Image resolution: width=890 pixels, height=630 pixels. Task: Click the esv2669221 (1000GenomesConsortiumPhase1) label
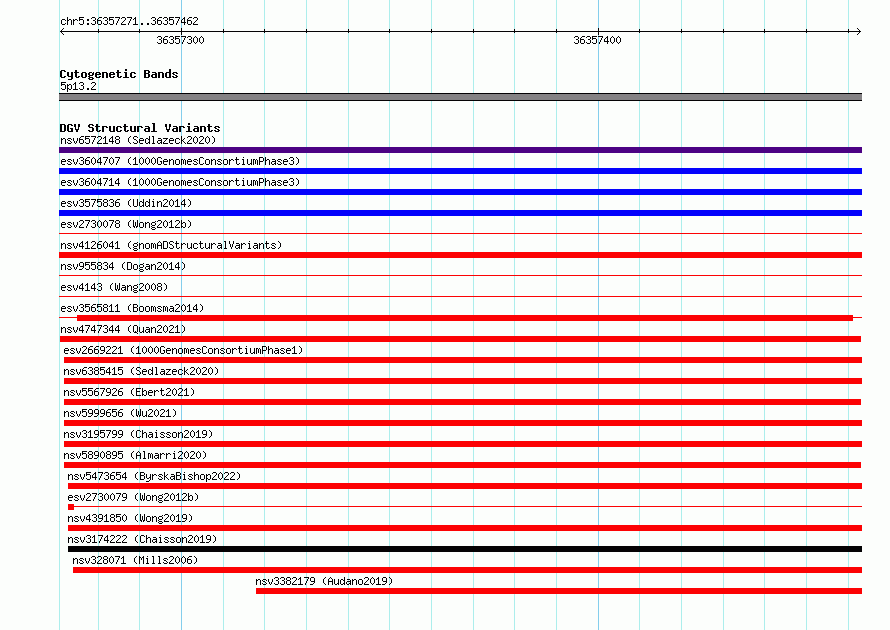pyautogui.click(x=183, y=350)
